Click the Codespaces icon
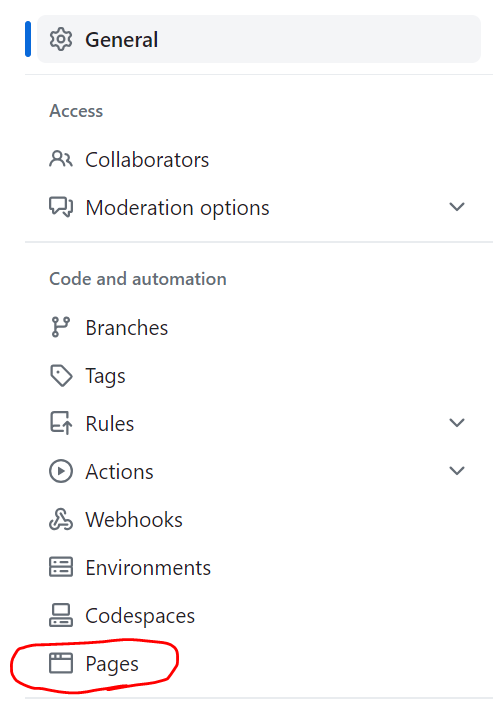Image resolution: width=499 pixels, height=705 pixels. point(61,615)
